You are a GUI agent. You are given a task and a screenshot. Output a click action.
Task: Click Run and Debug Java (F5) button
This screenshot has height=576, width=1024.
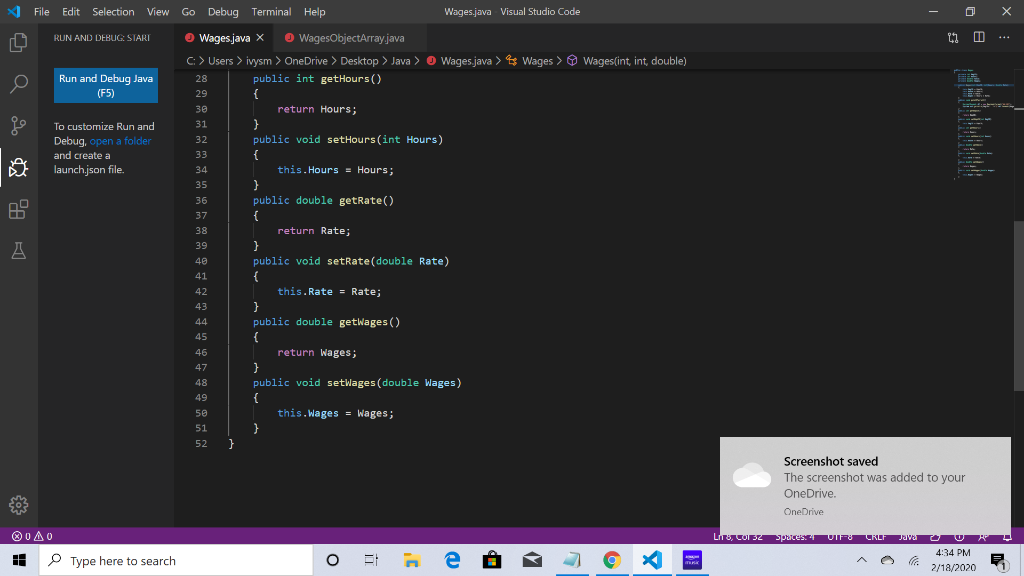point(106,86)
